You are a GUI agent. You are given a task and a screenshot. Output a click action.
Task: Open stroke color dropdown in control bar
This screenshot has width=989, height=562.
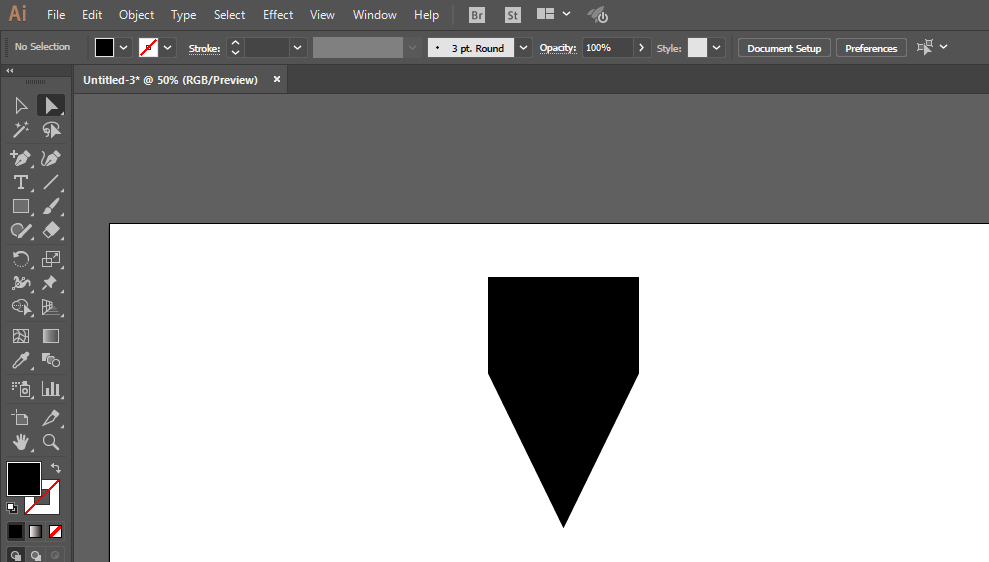pos(167,48)
